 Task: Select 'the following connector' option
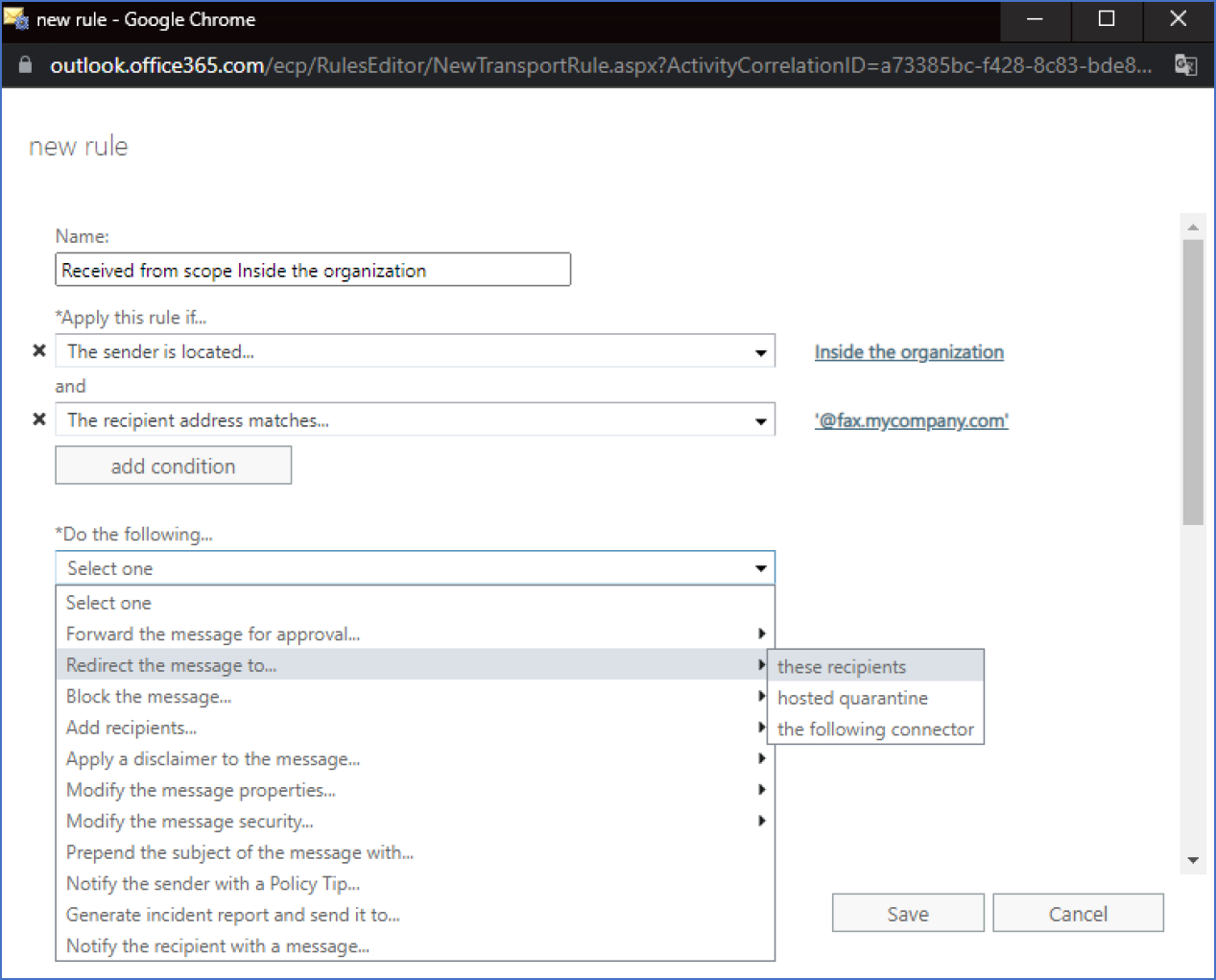[x=875, y=729]
